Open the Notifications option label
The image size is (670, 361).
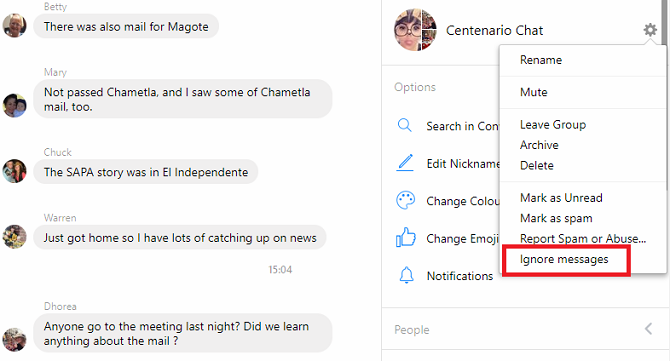(460, 276)
